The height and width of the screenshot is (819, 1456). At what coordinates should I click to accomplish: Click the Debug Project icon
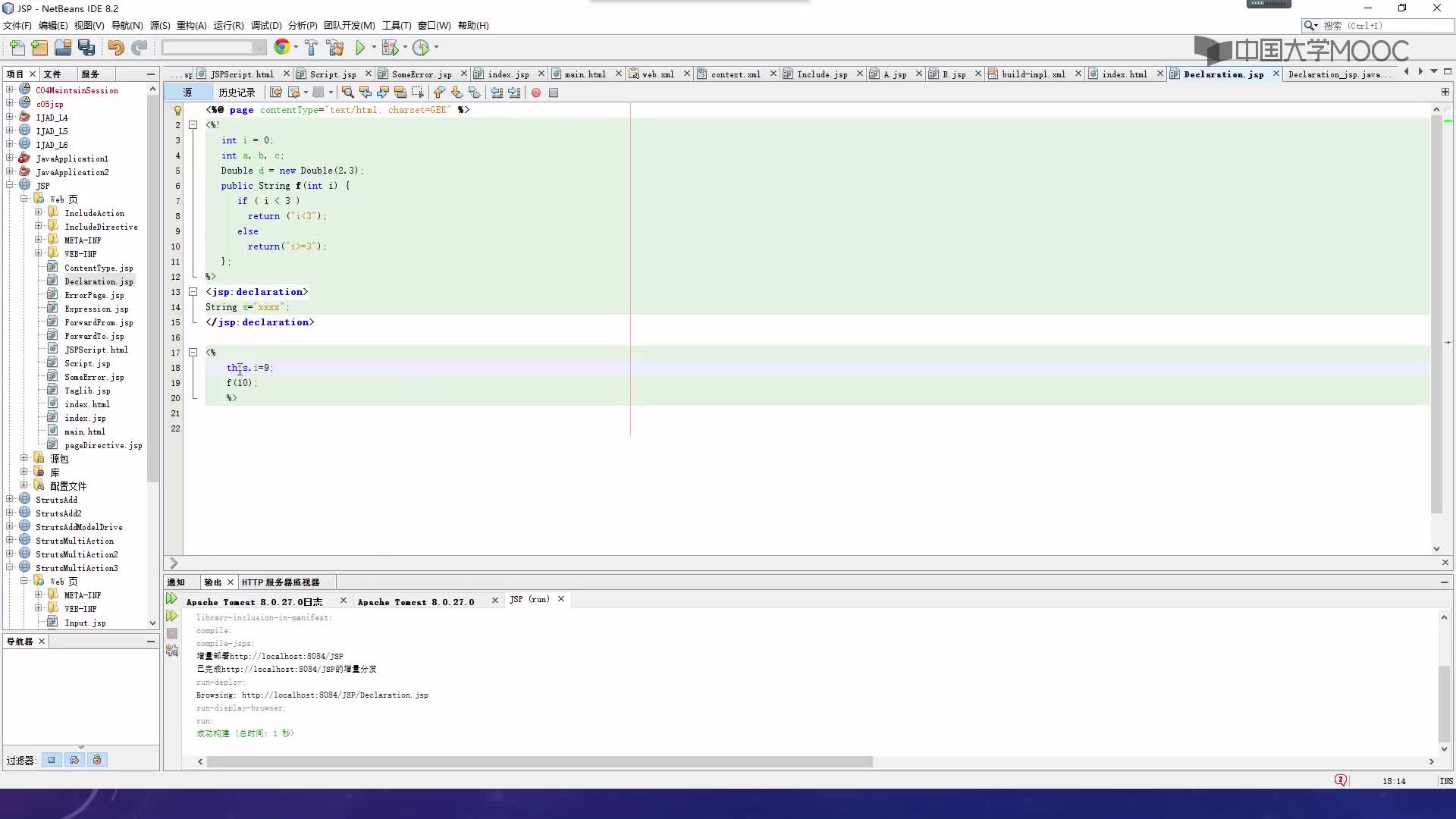coord(390,48)
